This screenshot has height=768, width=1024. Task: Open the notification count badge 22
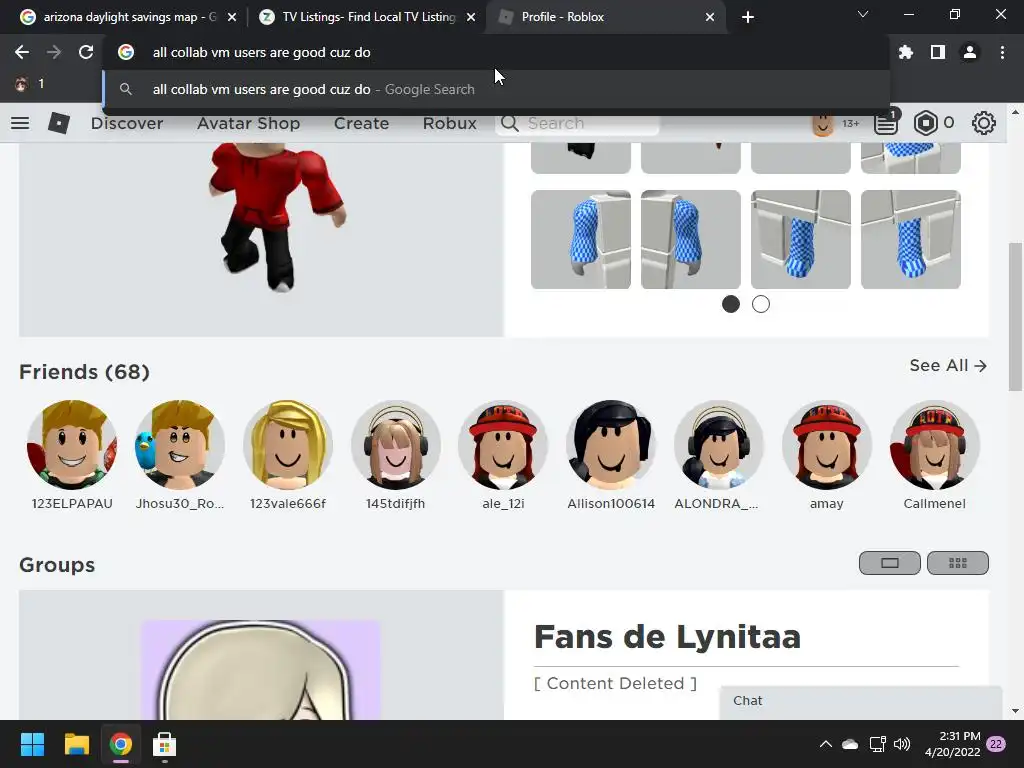click(996, 744)
